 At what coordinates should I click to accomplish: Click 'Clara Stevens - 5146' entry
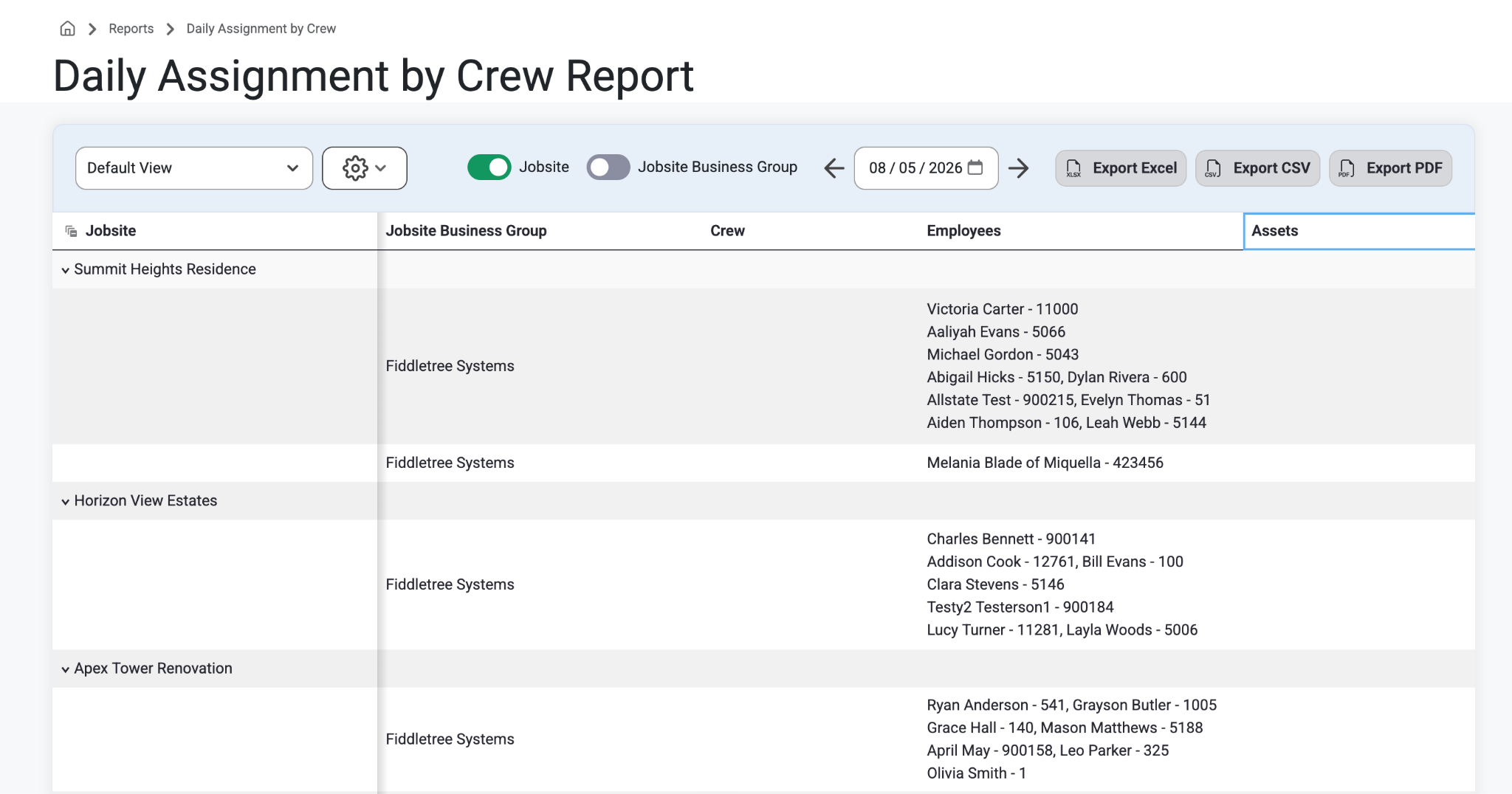(x=995, y=584)
